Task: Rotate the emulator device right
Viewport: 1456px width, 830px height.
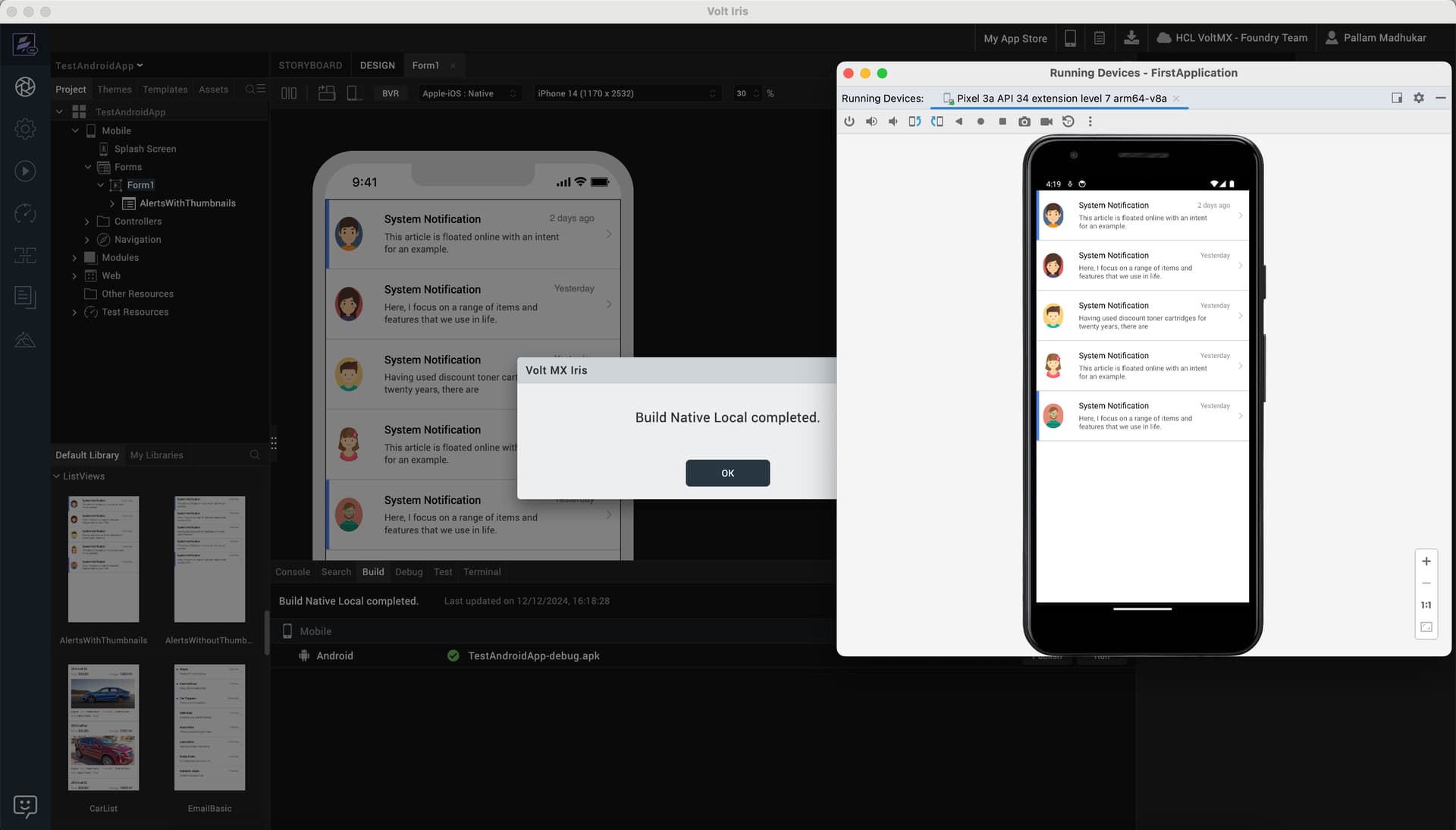Action: (937, 121)
